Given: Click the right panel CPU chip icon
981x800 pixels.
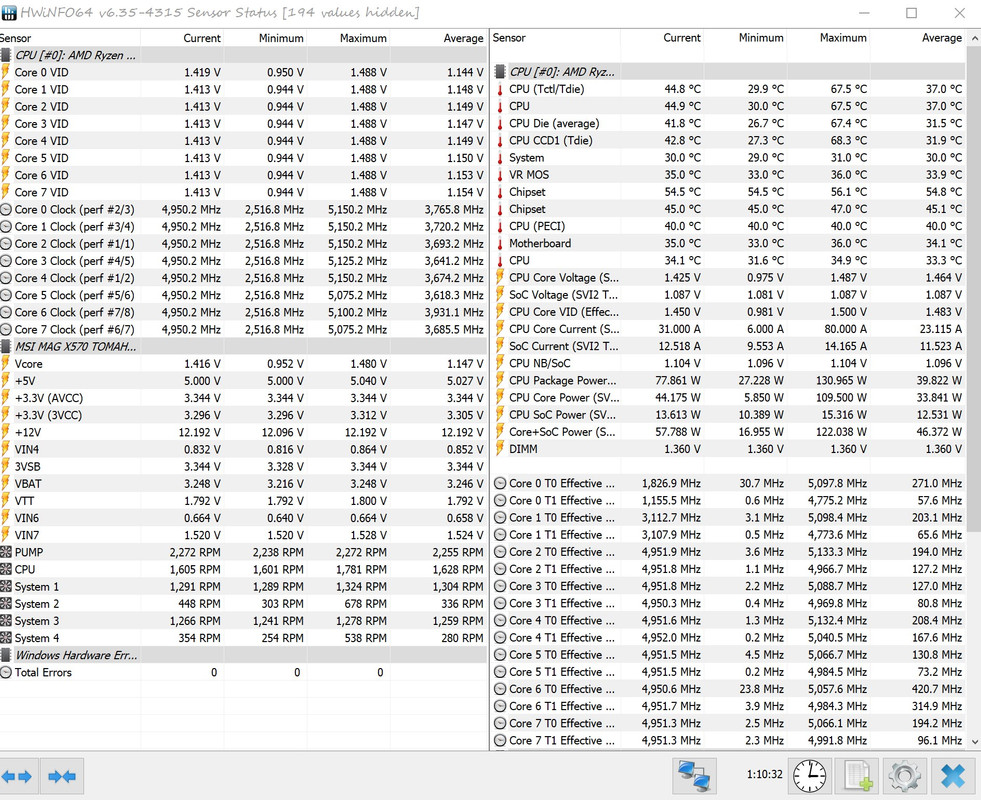Looking at the screenshot, I should 500,72.
